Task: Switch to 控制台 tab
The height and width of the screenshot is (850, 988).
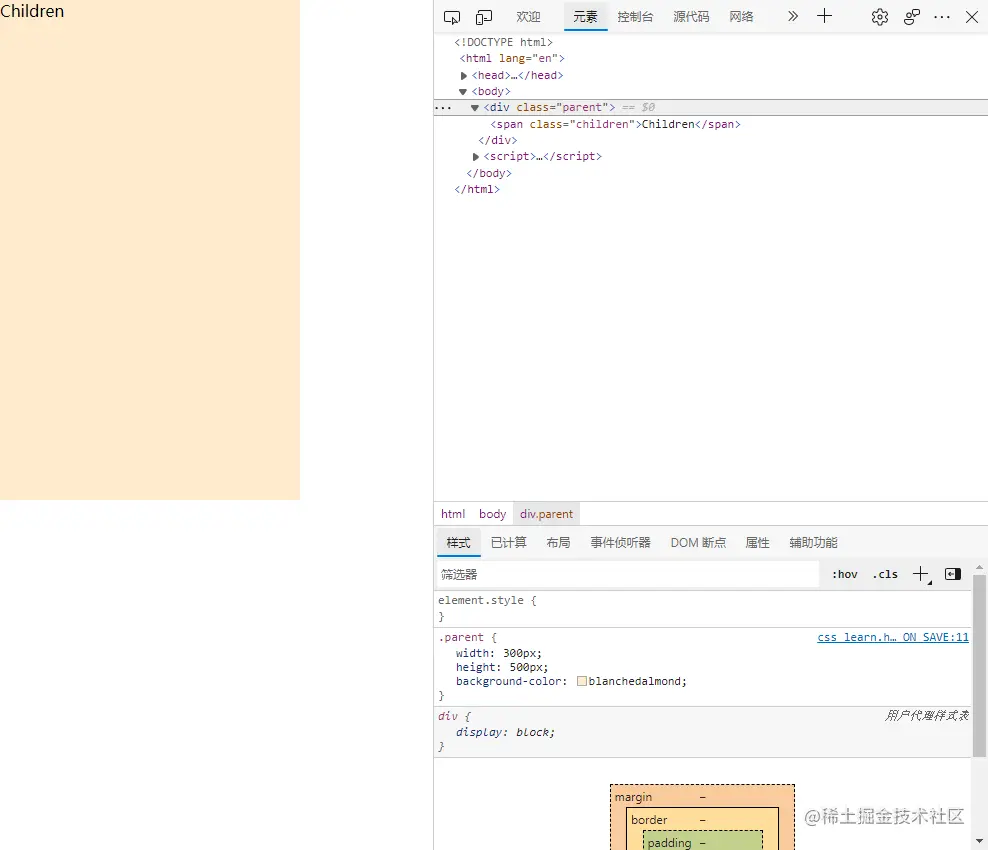Action: click(x=635, y=17)
